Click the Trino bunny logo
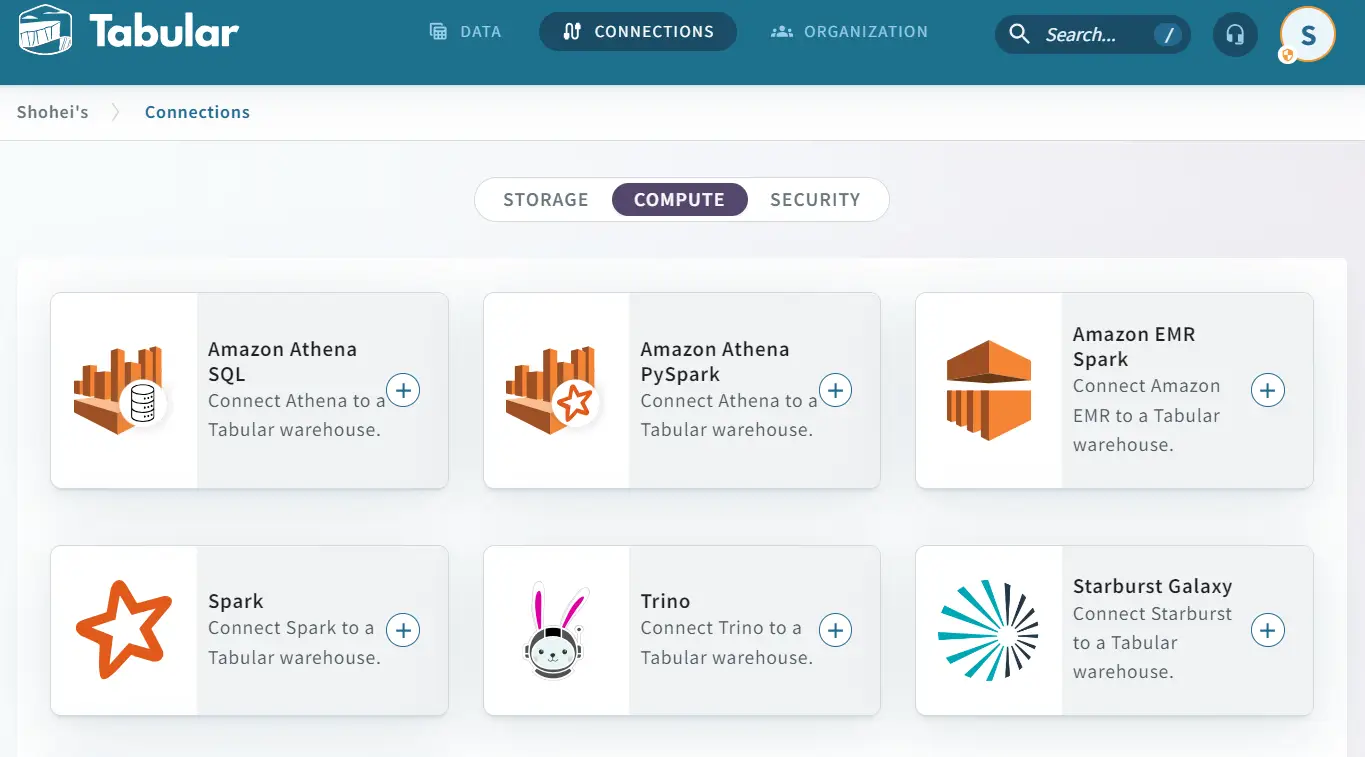This screenshot has height=757, width=1365. pyautogui.click(x=556, y=630)
